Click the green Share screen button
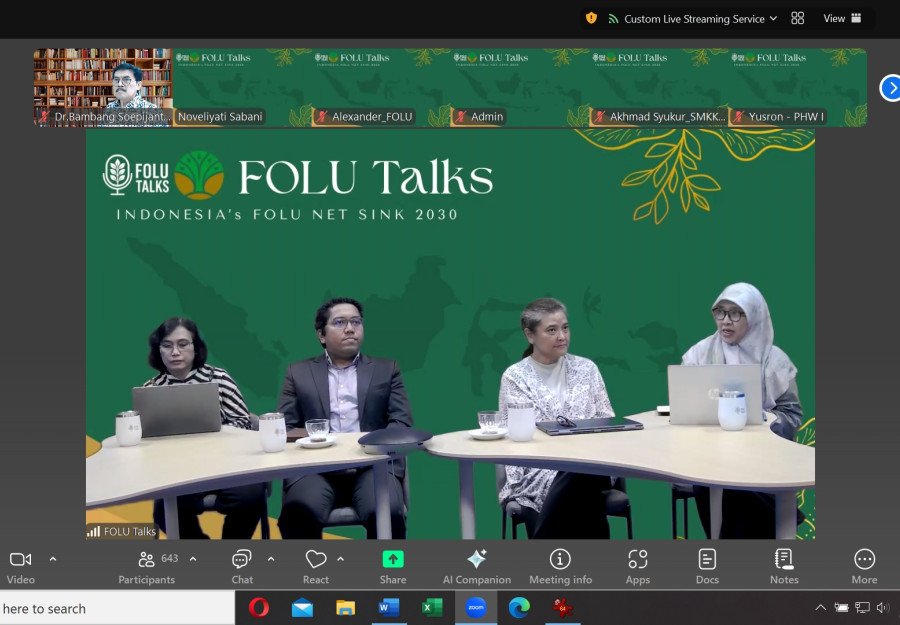900x625 pixels. (x=393, y=559)
